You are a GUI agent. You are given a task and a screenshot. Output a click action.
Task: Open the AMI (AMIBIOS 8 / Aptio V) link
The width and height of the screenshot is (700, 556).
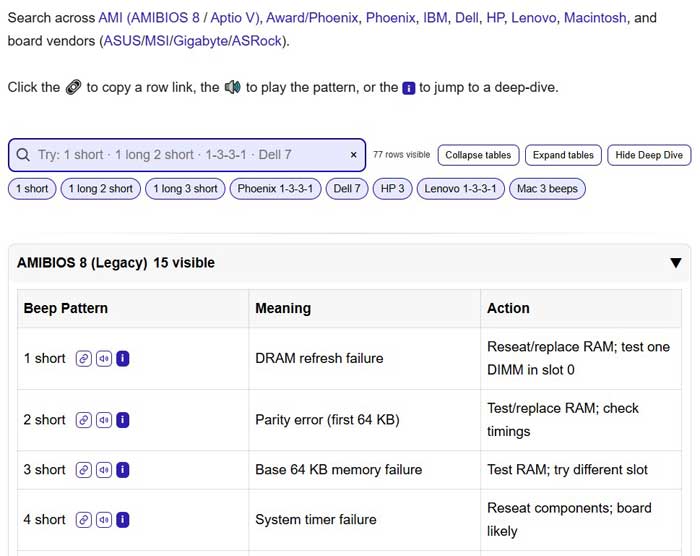179,18
